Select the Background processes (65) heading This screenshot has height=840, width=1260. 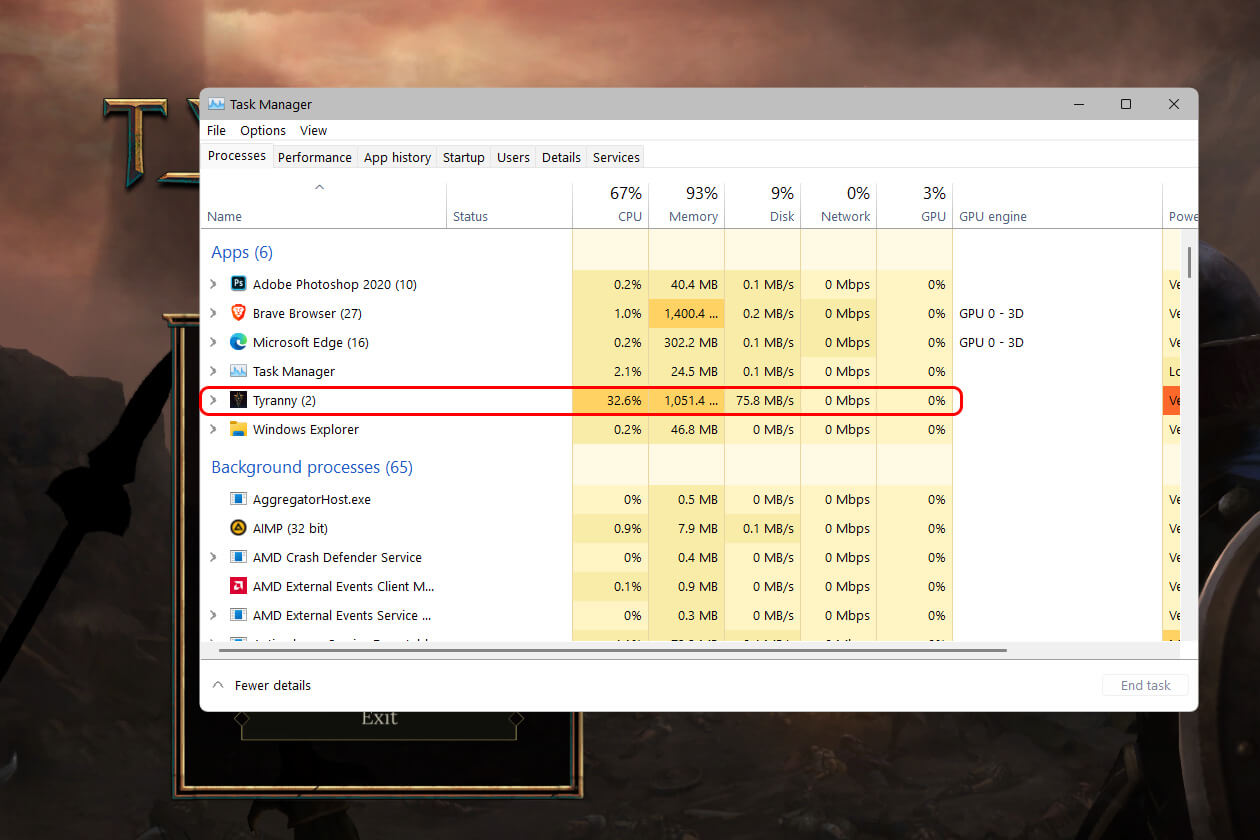coord(312,467)
